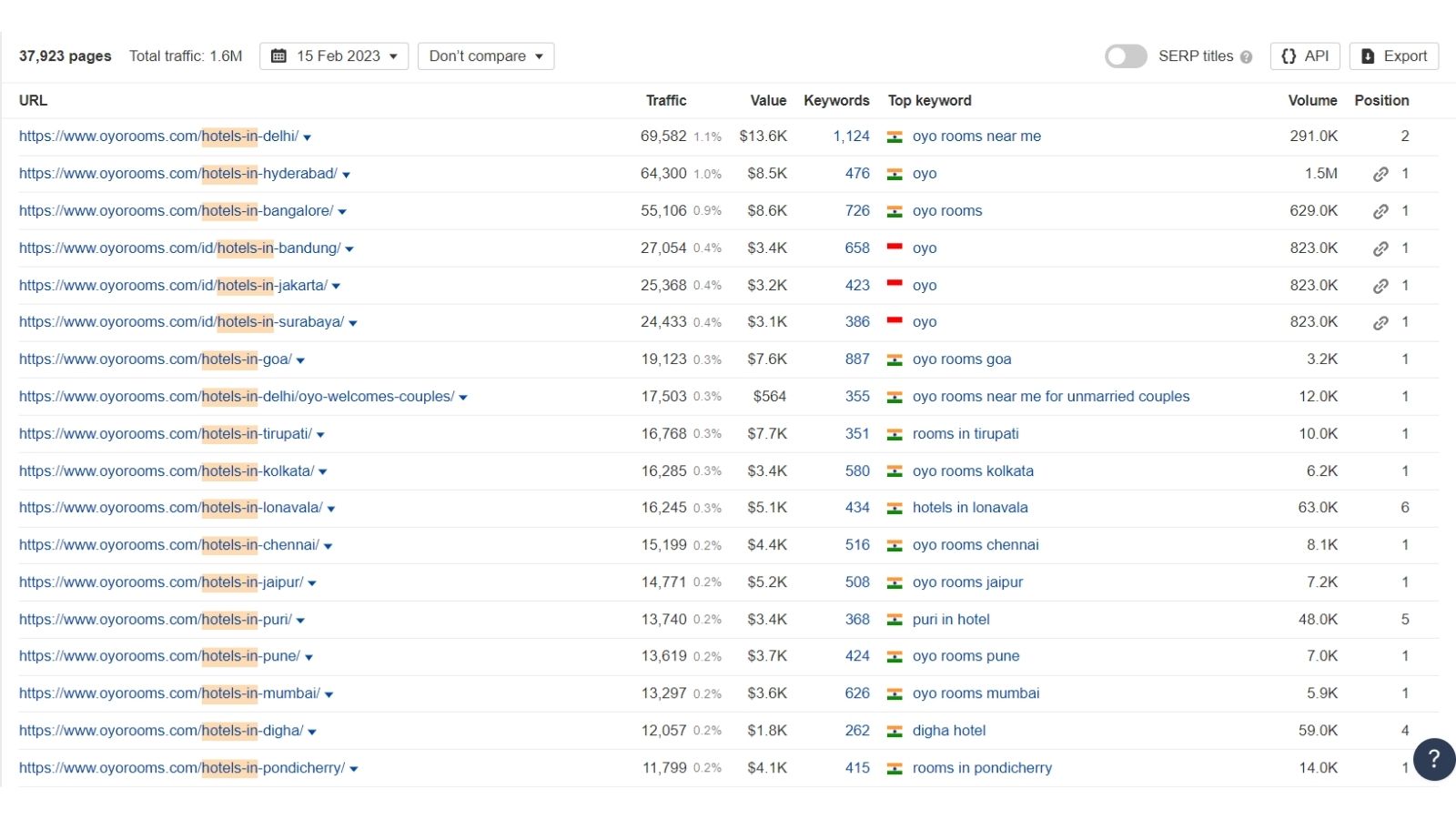Open keyword 'puri in hotel'
Viewport: 1456px width, 819px height.
click(951, 620)
